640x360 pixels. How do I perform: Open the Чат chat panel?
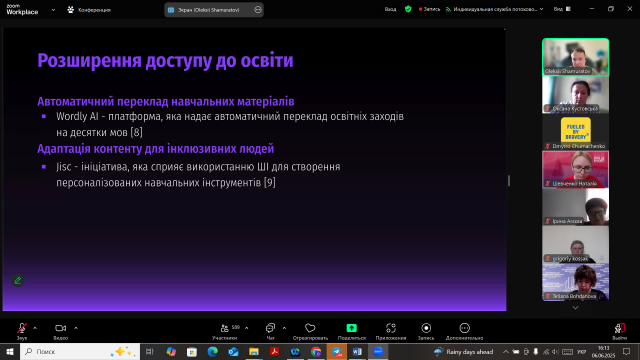click(270, 331)
